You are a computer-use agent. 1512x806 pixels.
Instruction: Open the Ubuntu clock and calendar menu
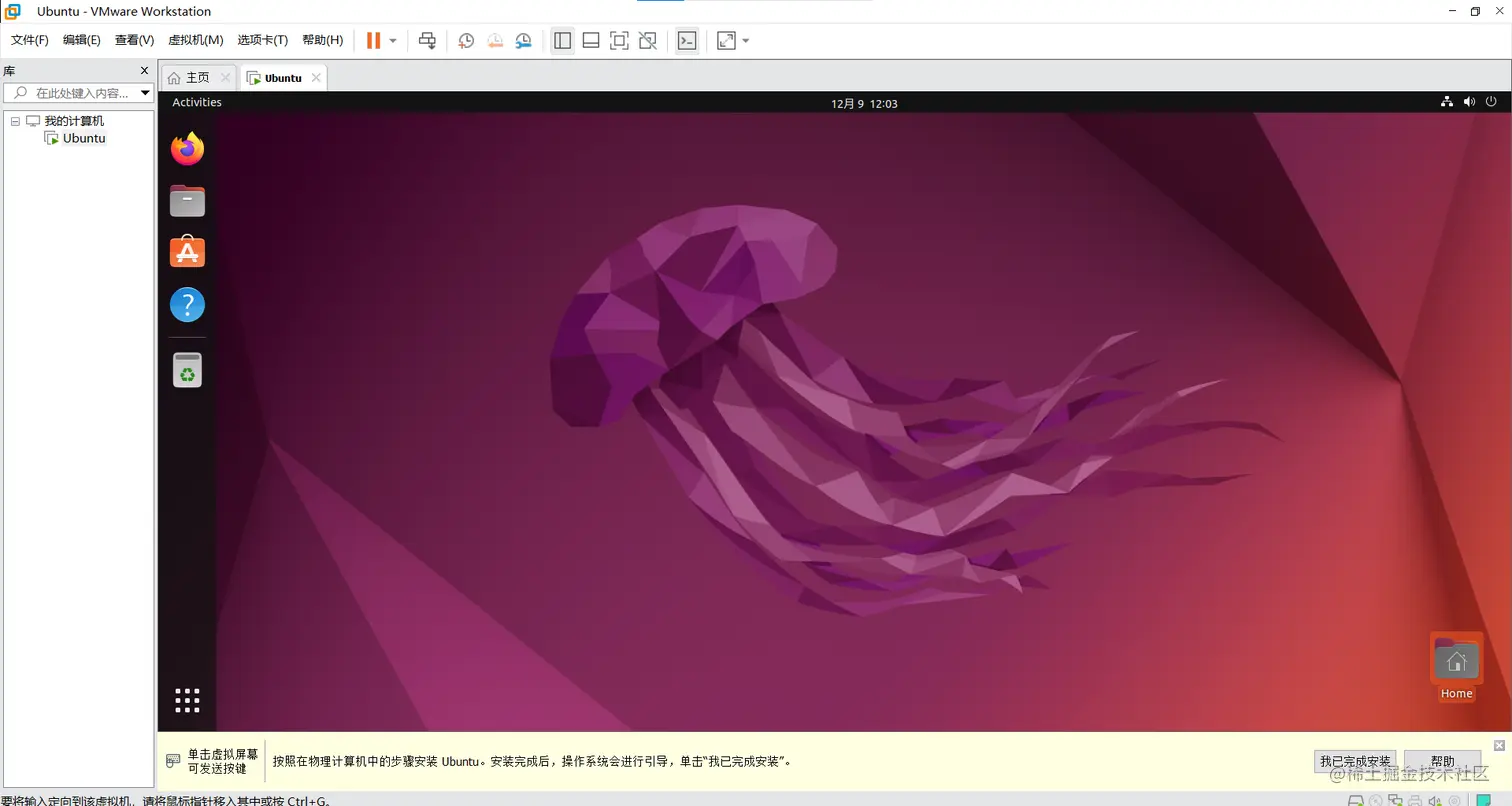click(x=864, y=103)
